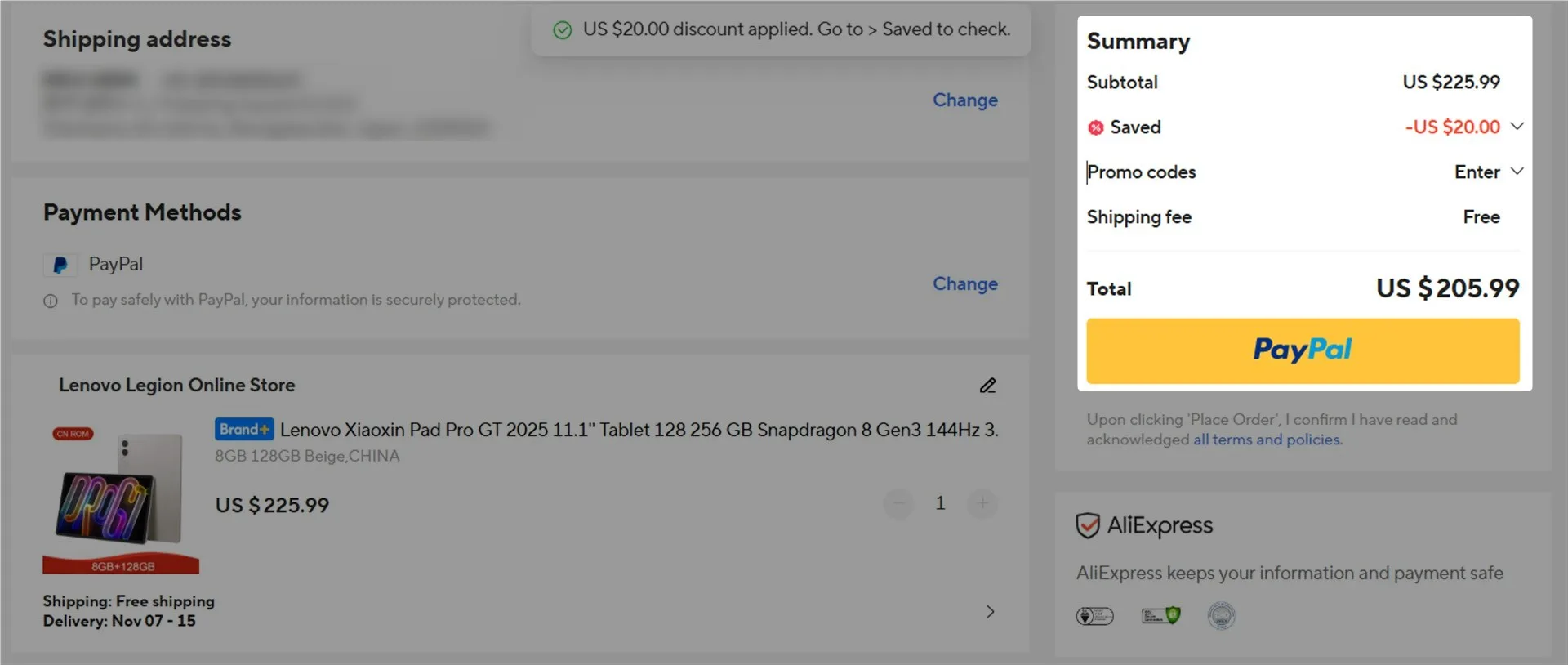Click the red Saved discount icon
1568x665 pixels.
(x=1096, y=127)
